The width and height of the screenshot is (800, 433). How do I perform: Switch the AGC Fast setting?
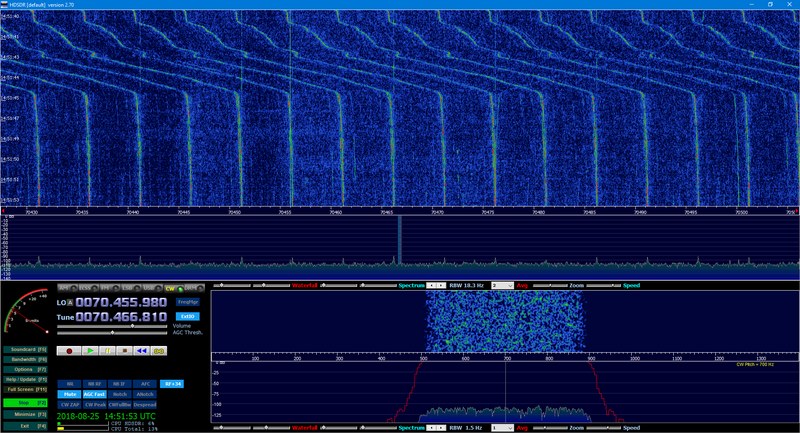pyautogui.click(x=94, y=394)
